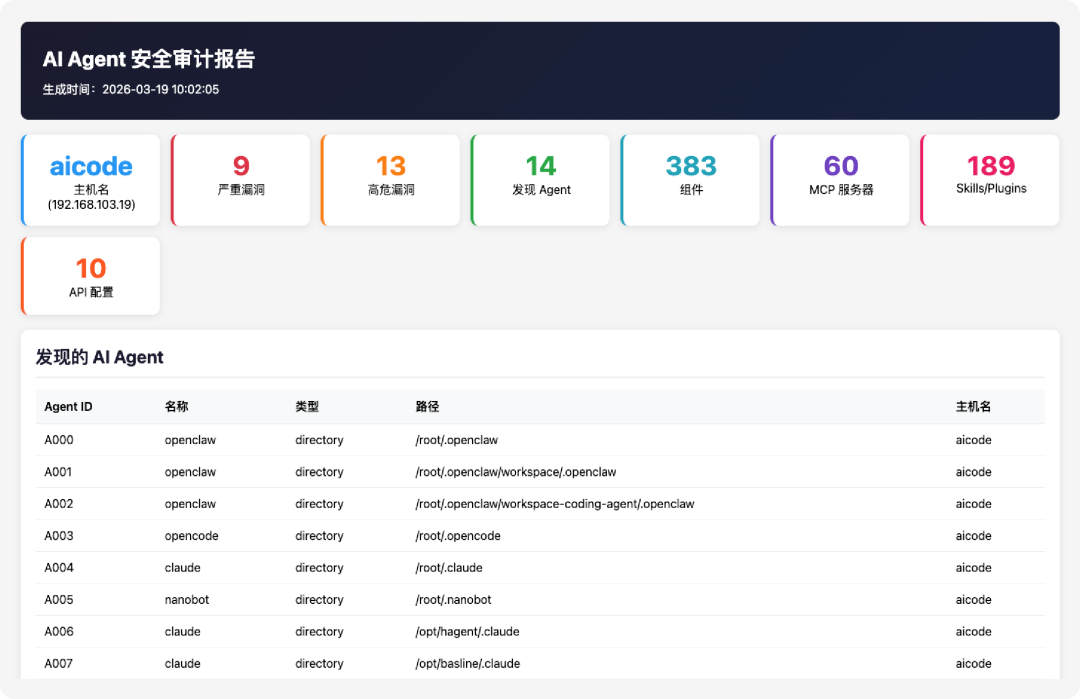Click name 'openclaw' in row A000

point(190,440)
